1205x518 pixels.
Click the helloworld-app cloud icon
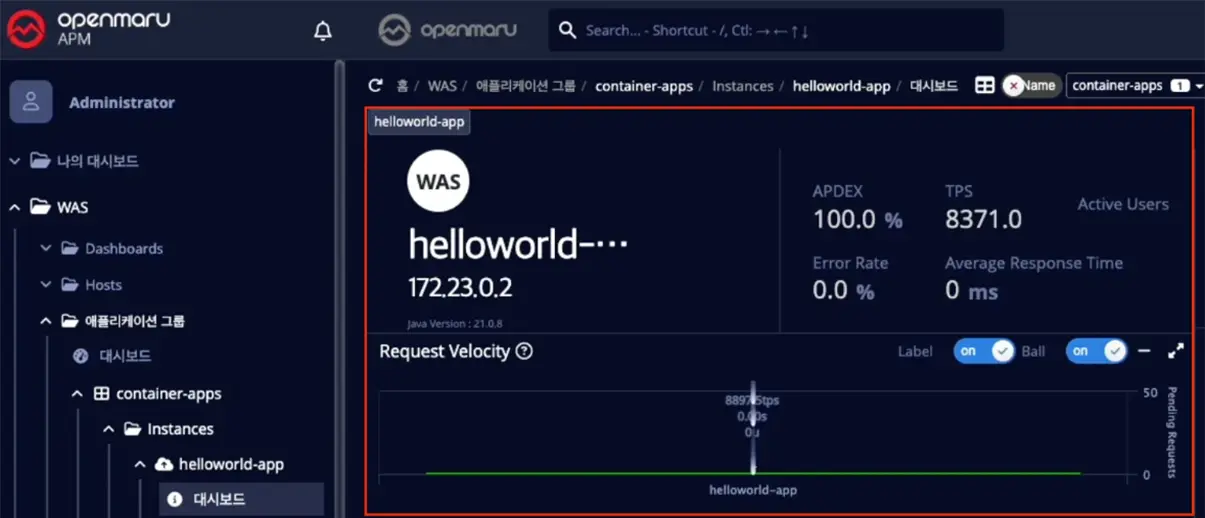click(x=164, y=465)
